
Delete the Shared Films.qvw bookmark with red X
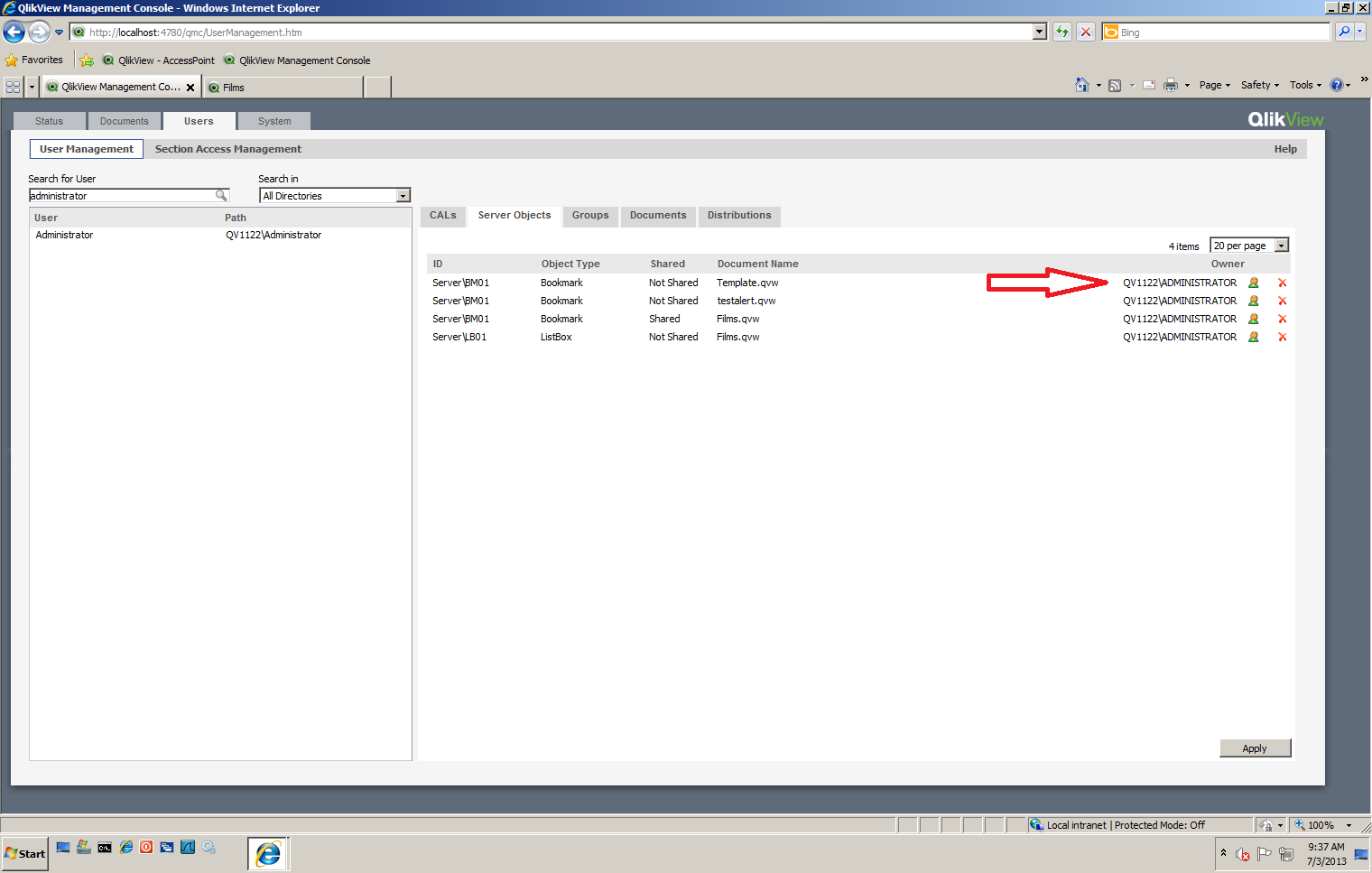pos(1282,319)
